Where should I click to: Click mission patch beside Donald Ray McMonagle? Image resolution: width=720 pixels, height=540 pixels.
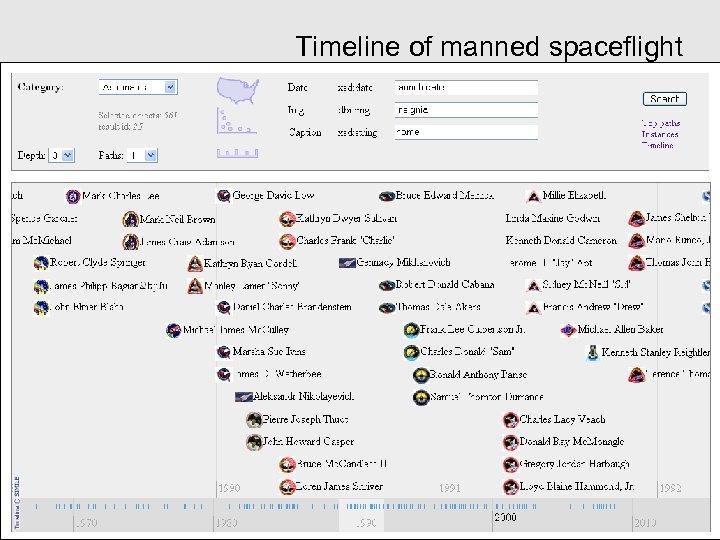511,442
